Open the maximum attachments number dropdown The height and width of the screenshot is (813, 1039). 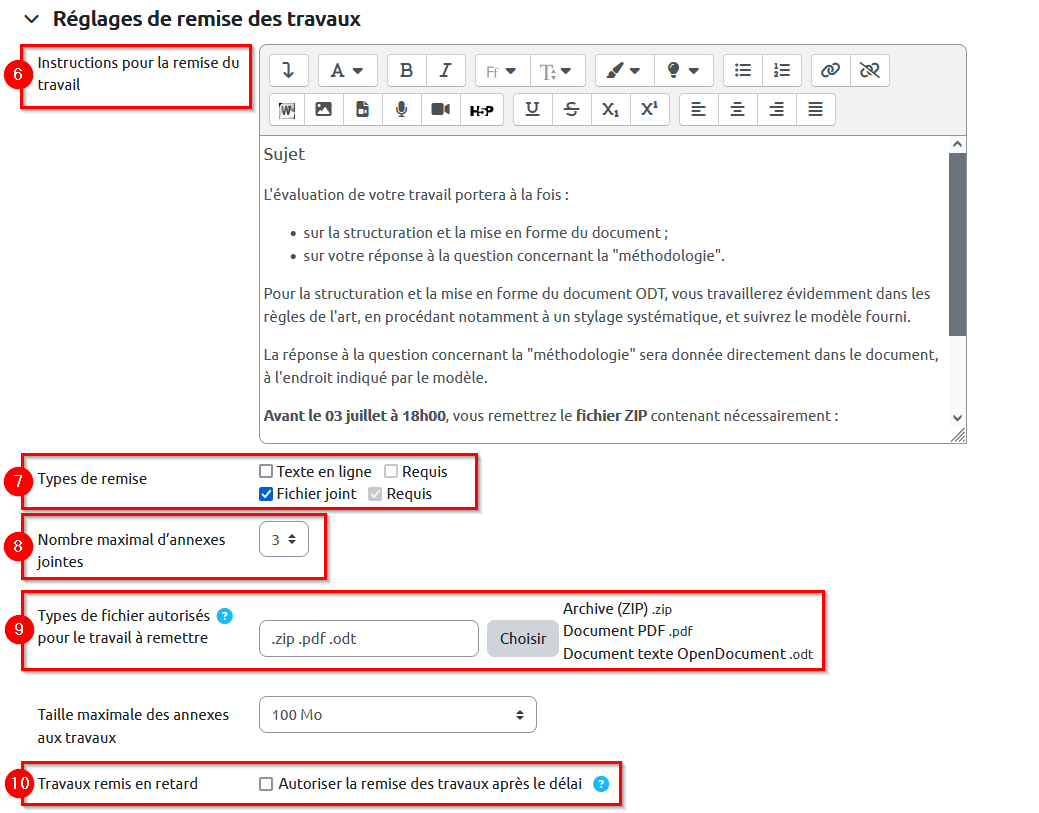pyautogui.click(x=283, y=539)
